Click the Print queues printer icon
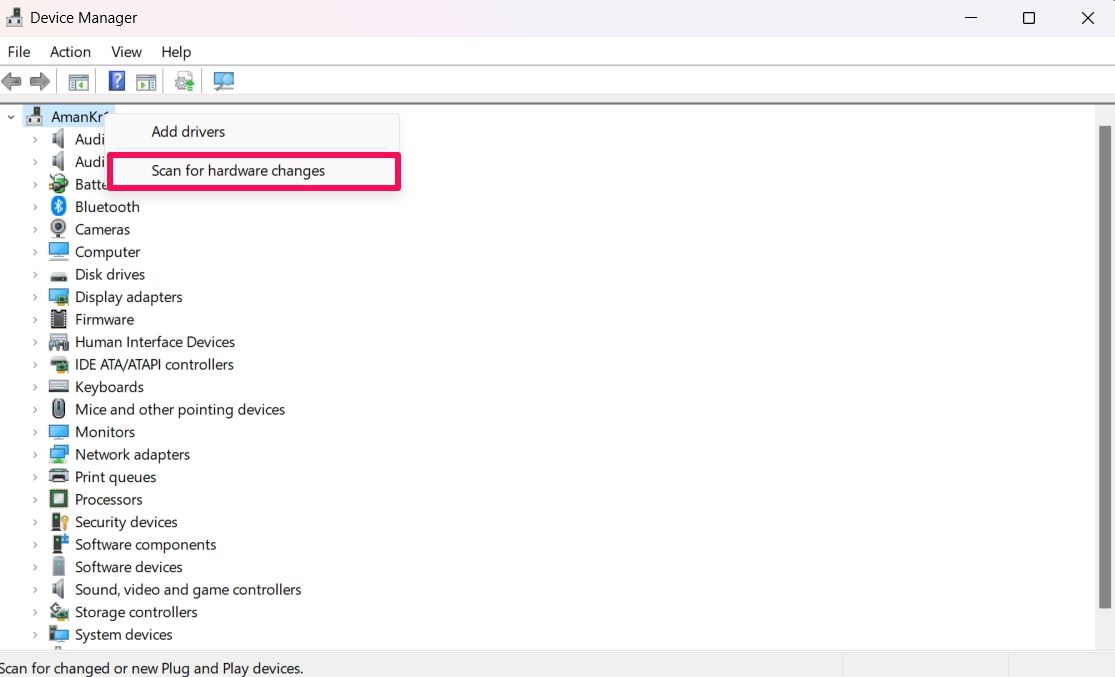The width and height of the screenshot is (1115, 677). 58,476
